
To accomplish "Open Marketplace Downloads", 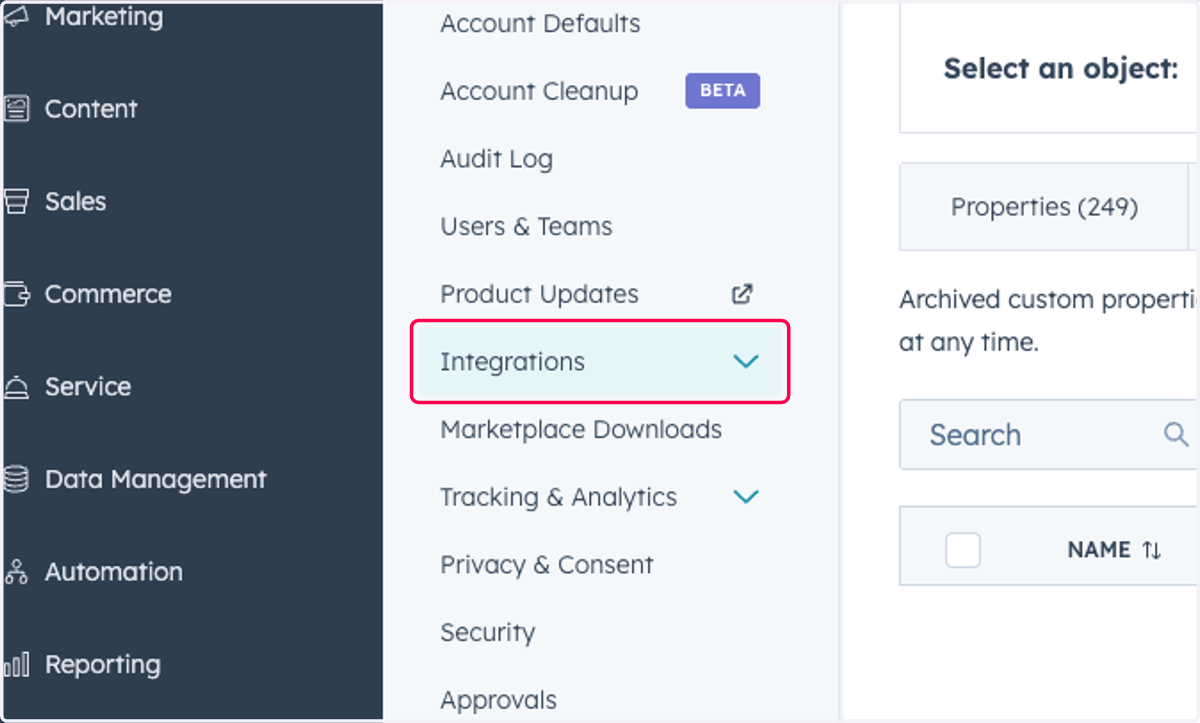I will click(x=581, y=429).
